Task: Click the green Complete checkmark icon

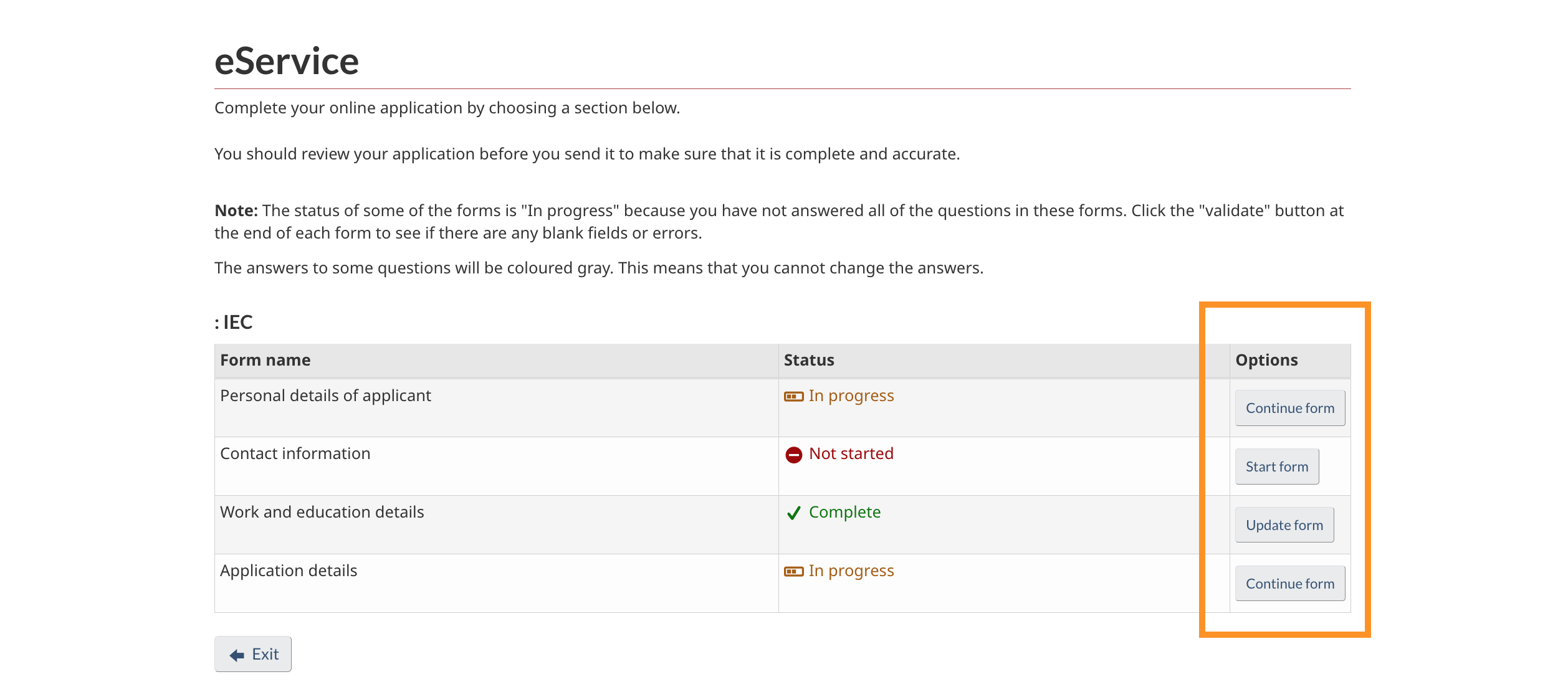Action: (793, 513)
